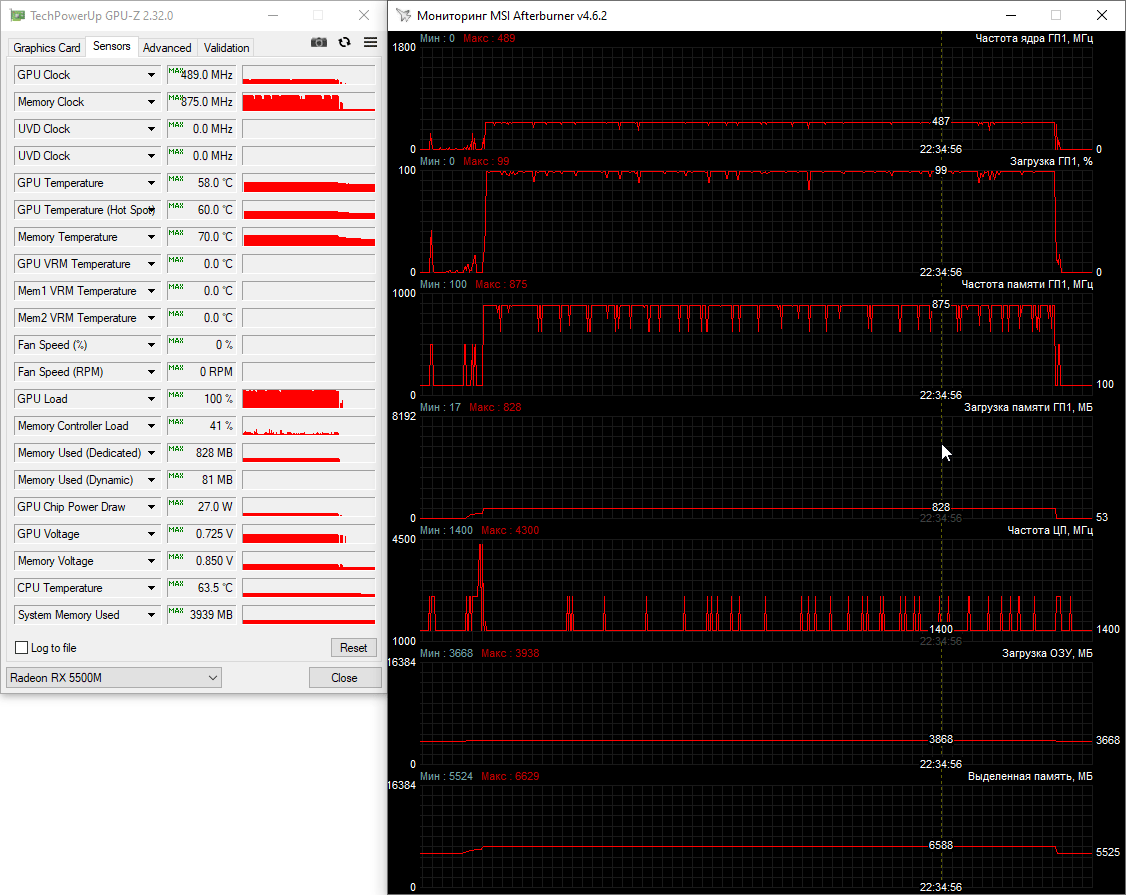The width and height of the screenshot is (1126, 895).
Task: Click the Частота ядра ГП1 graph title
Action: coord(1034,39)
